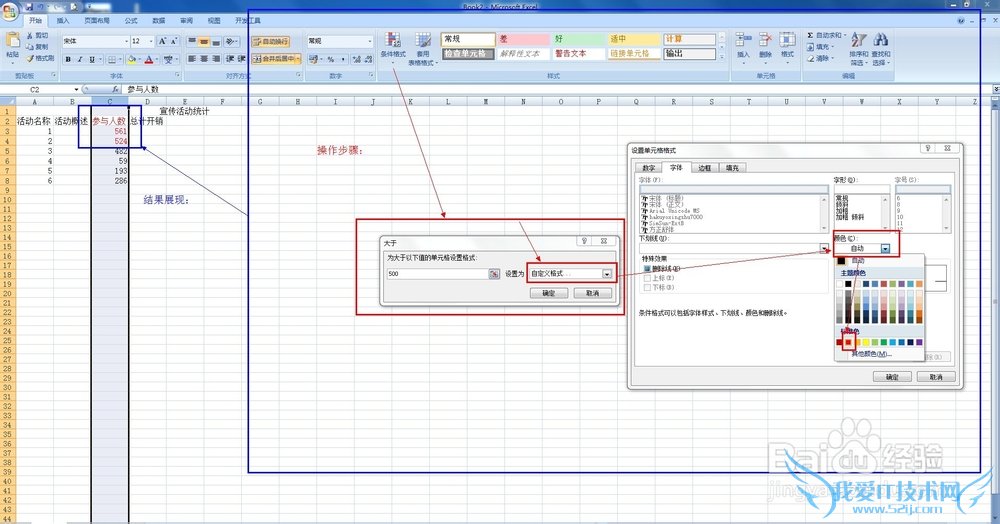This screenshot has height=524, width=1000.
Task: Click the Insert cells (插入) icon
Action: coord(743,46)
